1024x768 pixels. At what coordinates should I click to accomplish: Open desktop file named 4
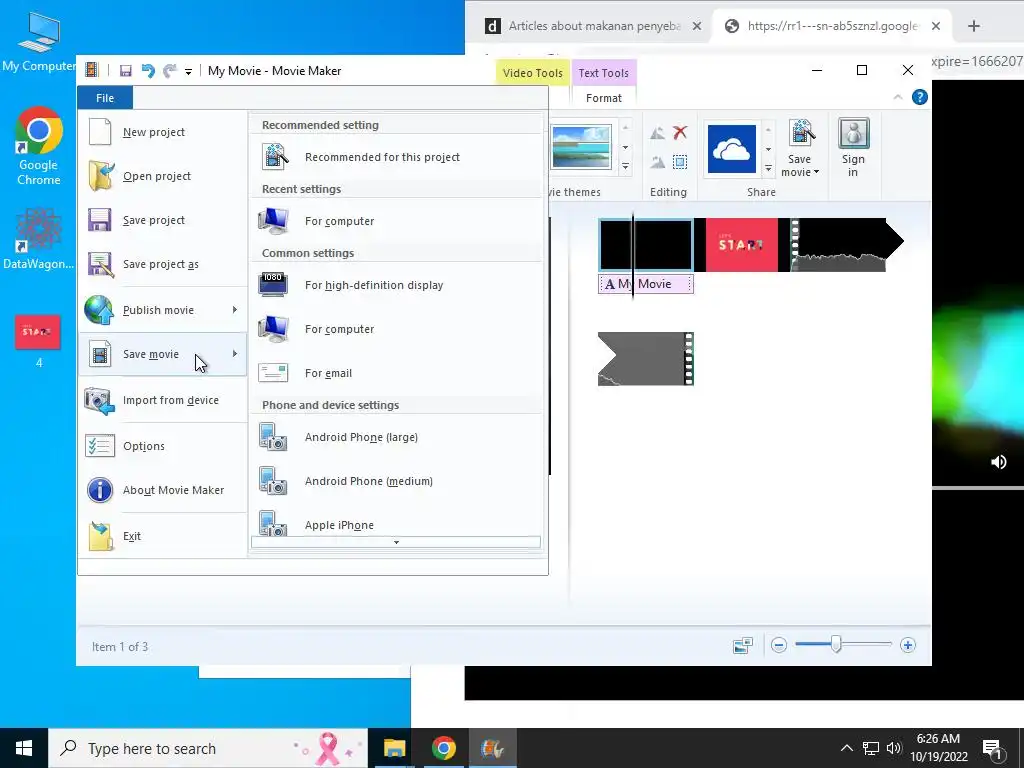coord(39,342)
